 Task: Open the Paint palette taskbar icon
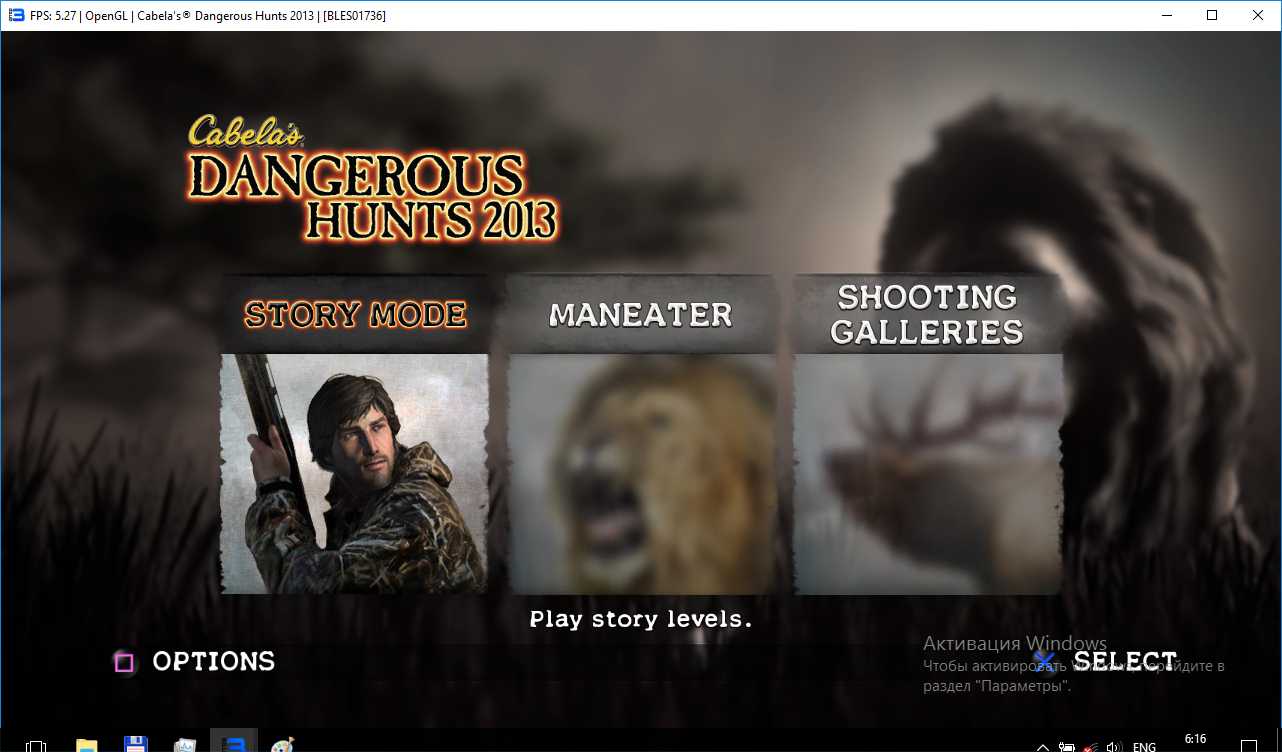pyautogui.click(x=283, y=744)
